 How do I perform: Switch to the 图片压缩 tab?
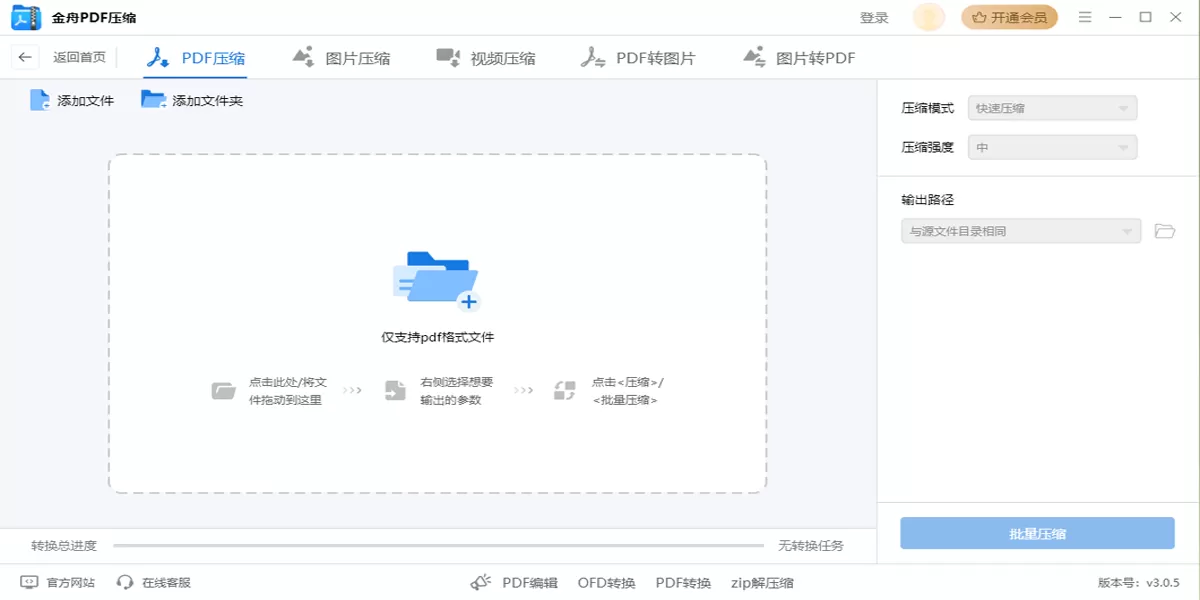tap(342, 58)
